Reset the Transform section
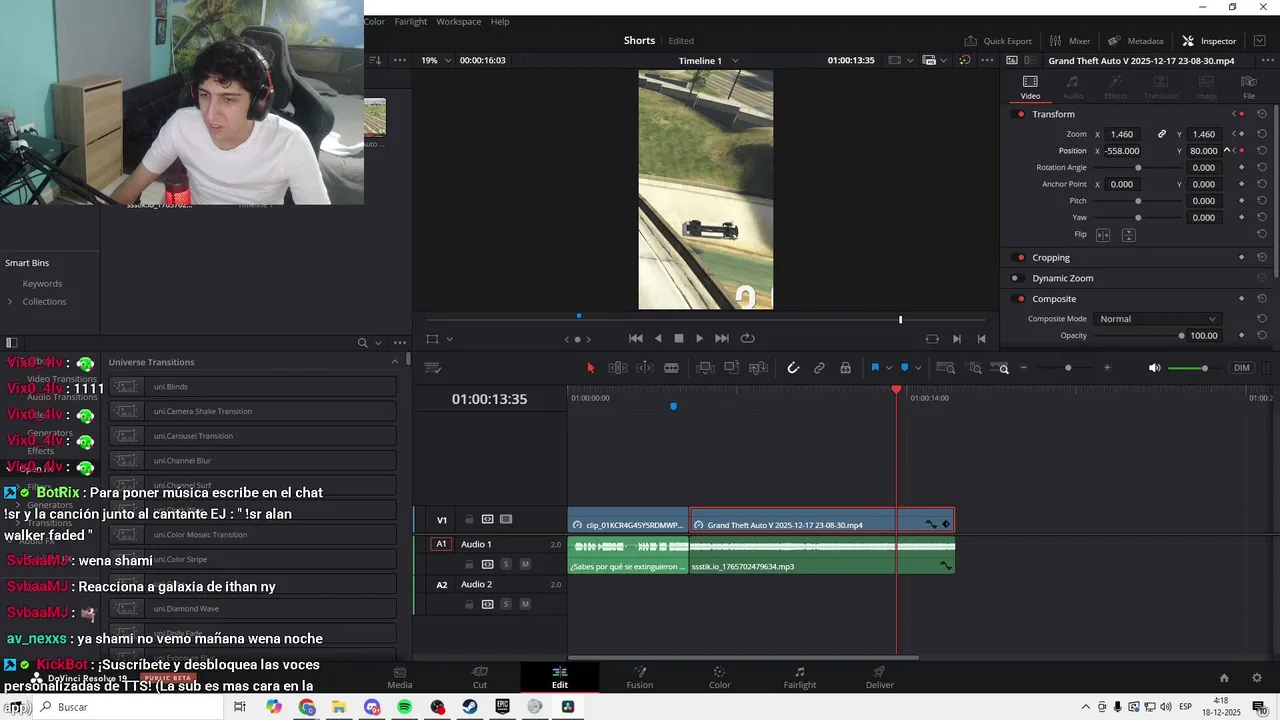The image size is (1280, 720). pos(1262,114)
